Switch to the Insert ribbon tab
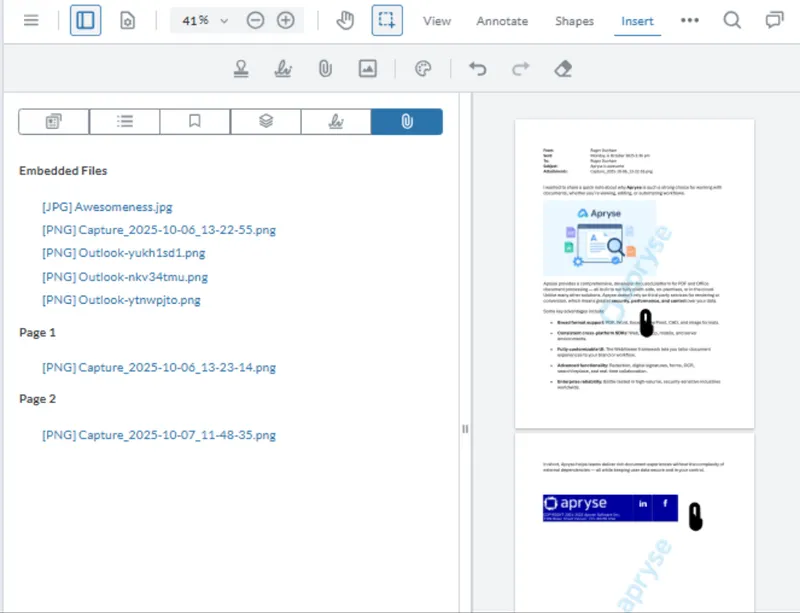800x613 pixels. (x=637, y=21)
